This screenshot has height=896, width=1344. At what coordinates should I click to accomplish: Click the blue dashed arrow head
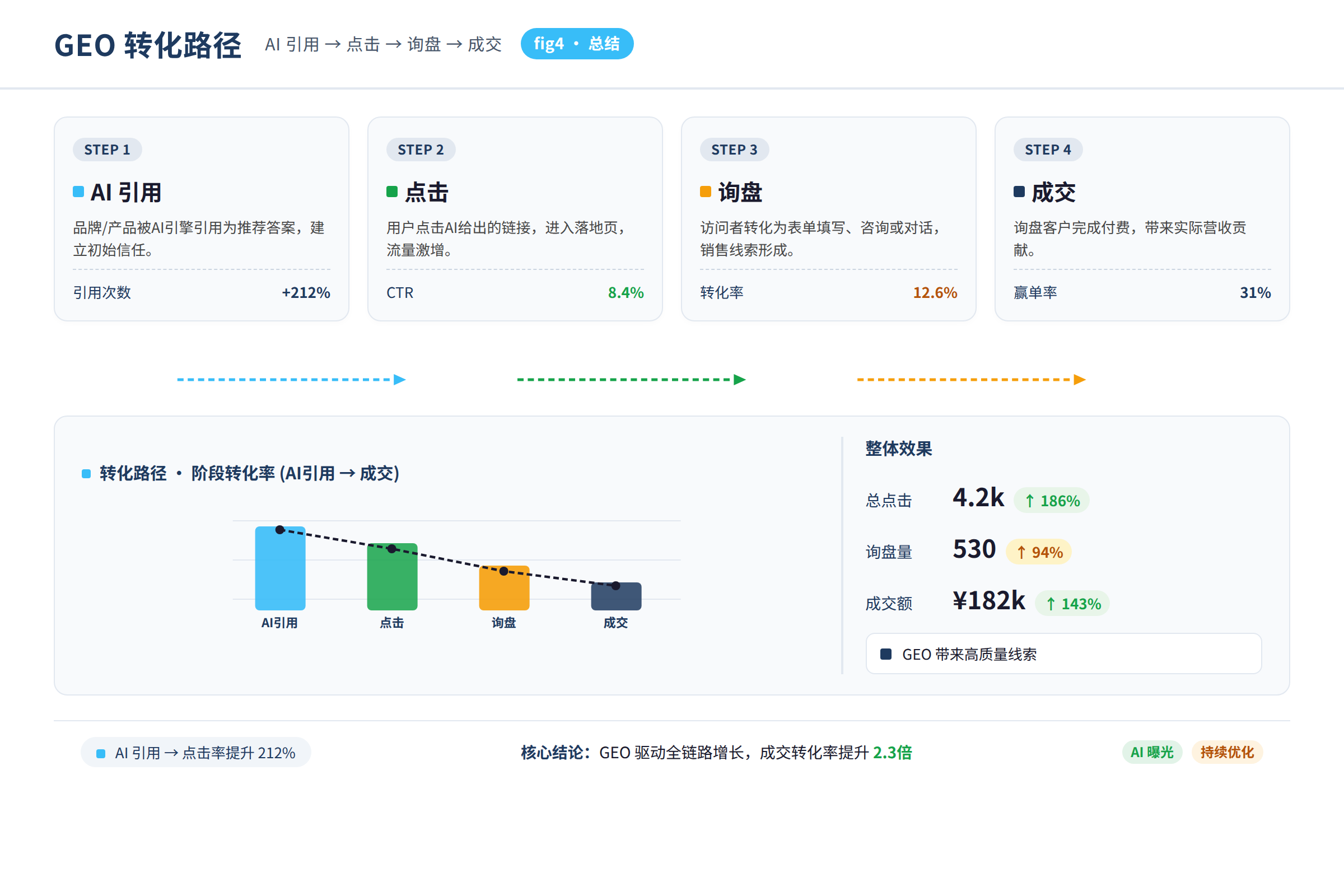tap(400, 380)
